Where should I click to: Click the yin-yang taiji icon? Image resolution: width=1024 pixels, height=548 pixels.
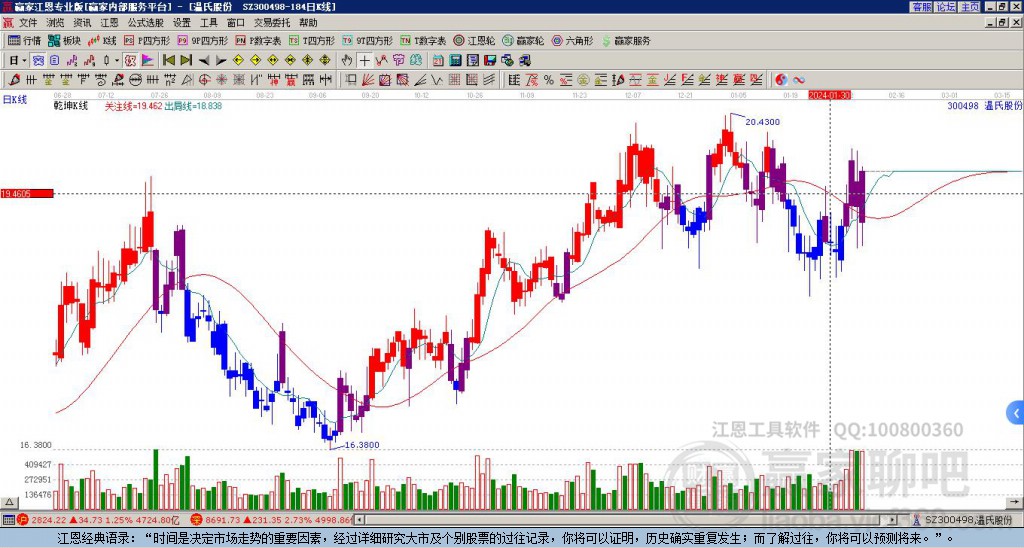click(781, 80)
